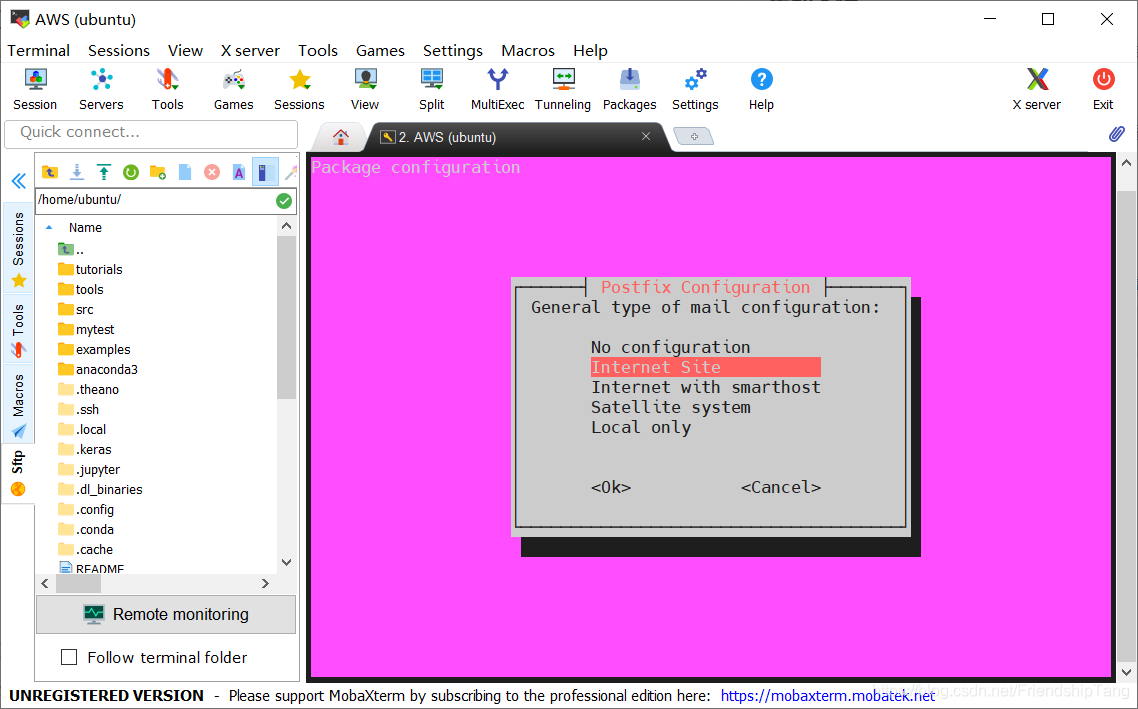
Task: Open the Help question-mark icon
Action: click(761, 89)
